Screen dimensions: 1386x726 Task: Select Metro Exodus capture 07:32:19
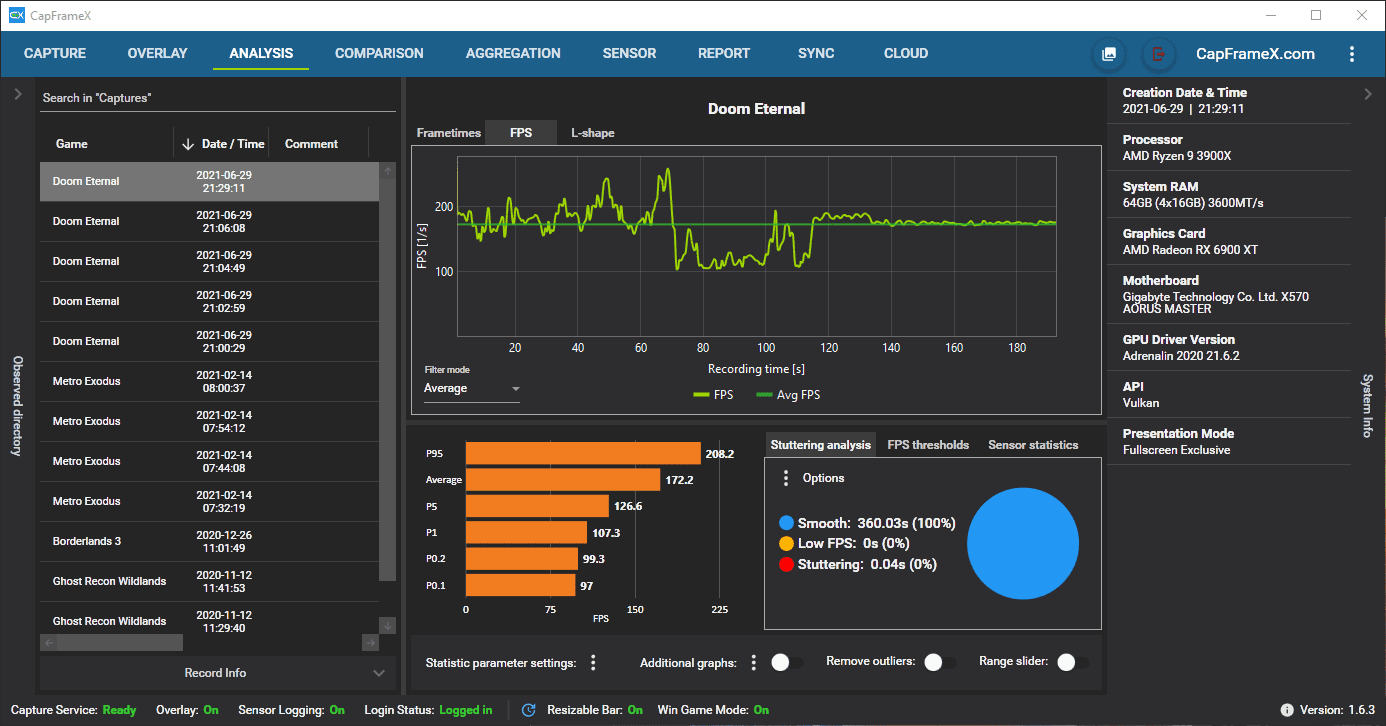(x=210, y=502)
